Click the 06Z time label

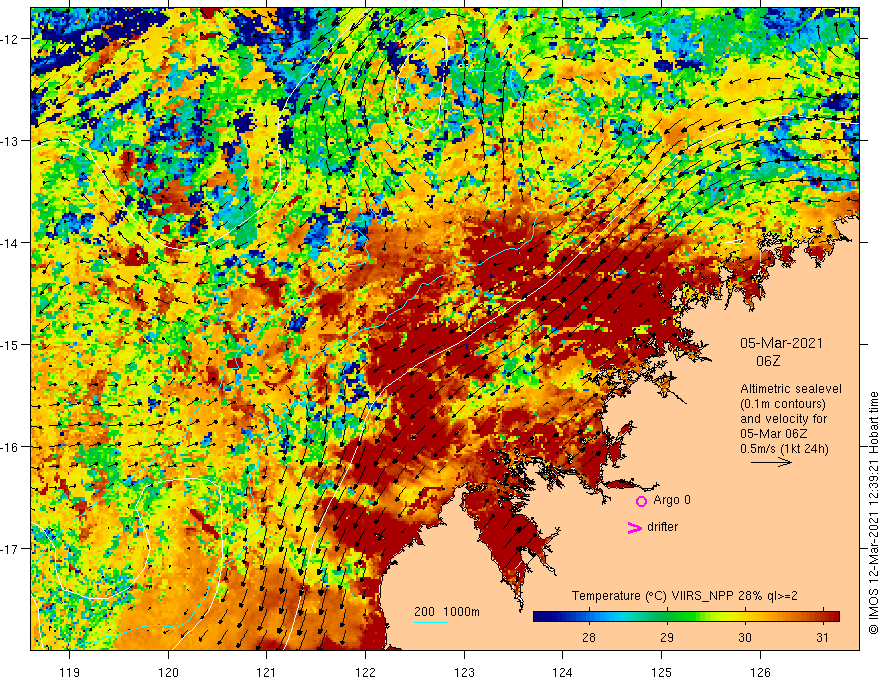pyautogui.click(x=768, y=361)
